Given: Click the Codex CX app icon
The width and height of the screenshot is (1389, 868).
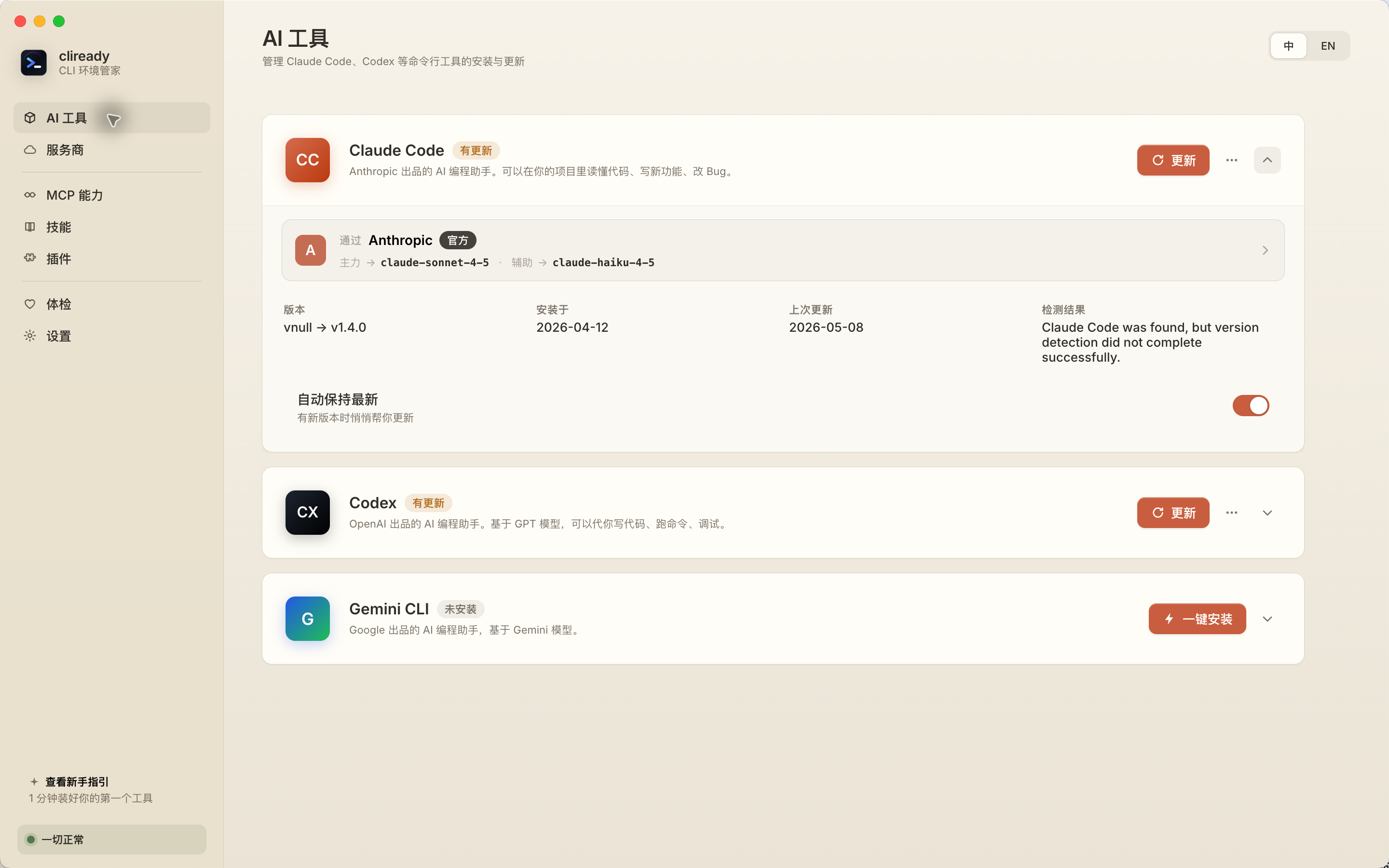Looking at the screenshot, I should tap(308, 512).
